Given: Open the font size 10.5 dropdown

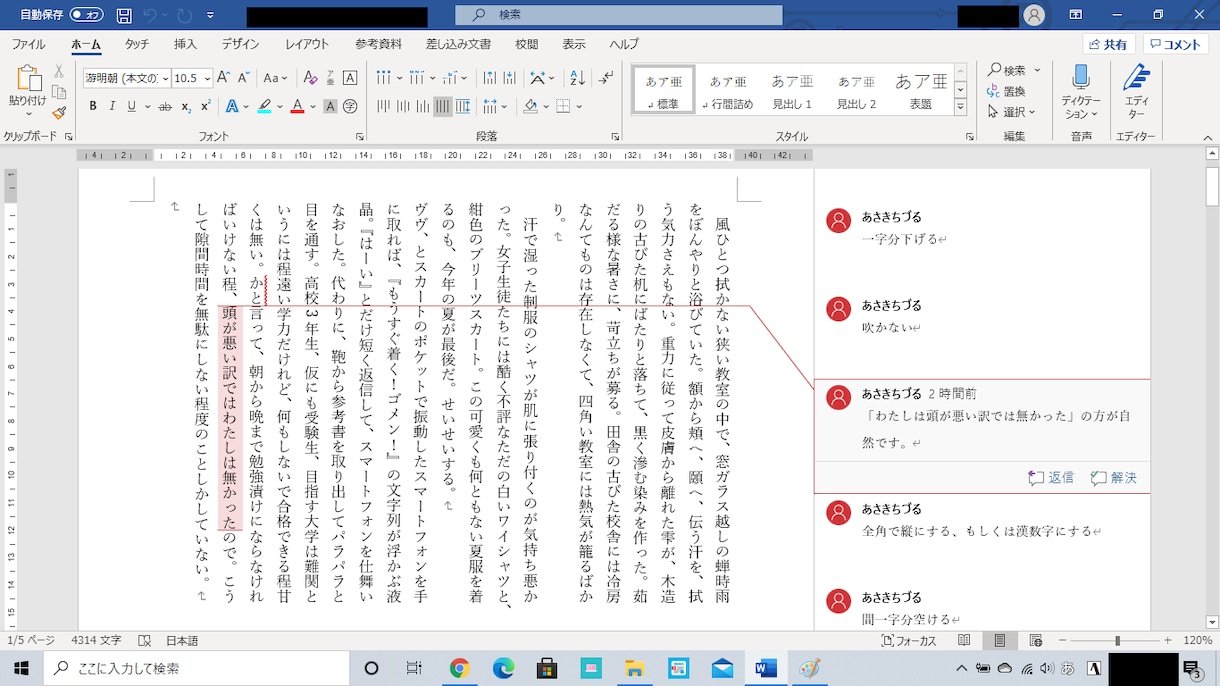Looking at the screenshot, I should [x=207, y=78].
